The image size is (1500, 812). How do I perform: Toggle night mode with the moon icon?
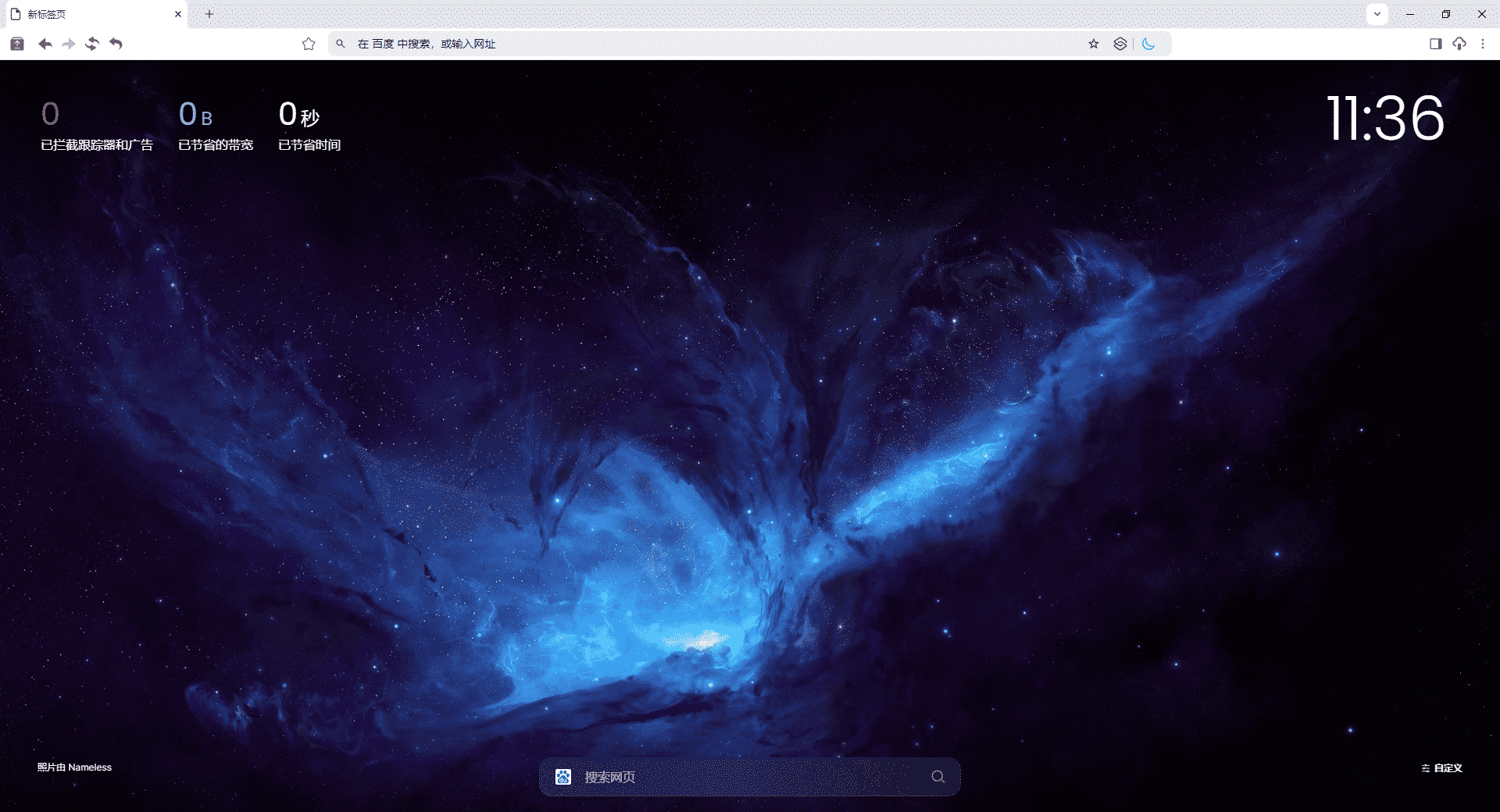[1148, 44]
